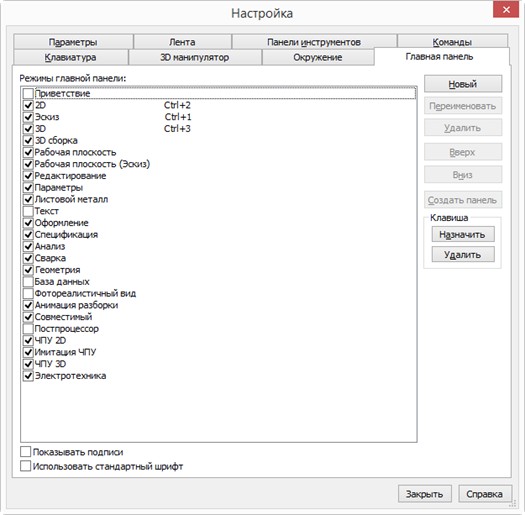The height and width of the screenshot is (515, 525).
Task: Uncheck the 3D сборка mode
Action: point(28,140)
